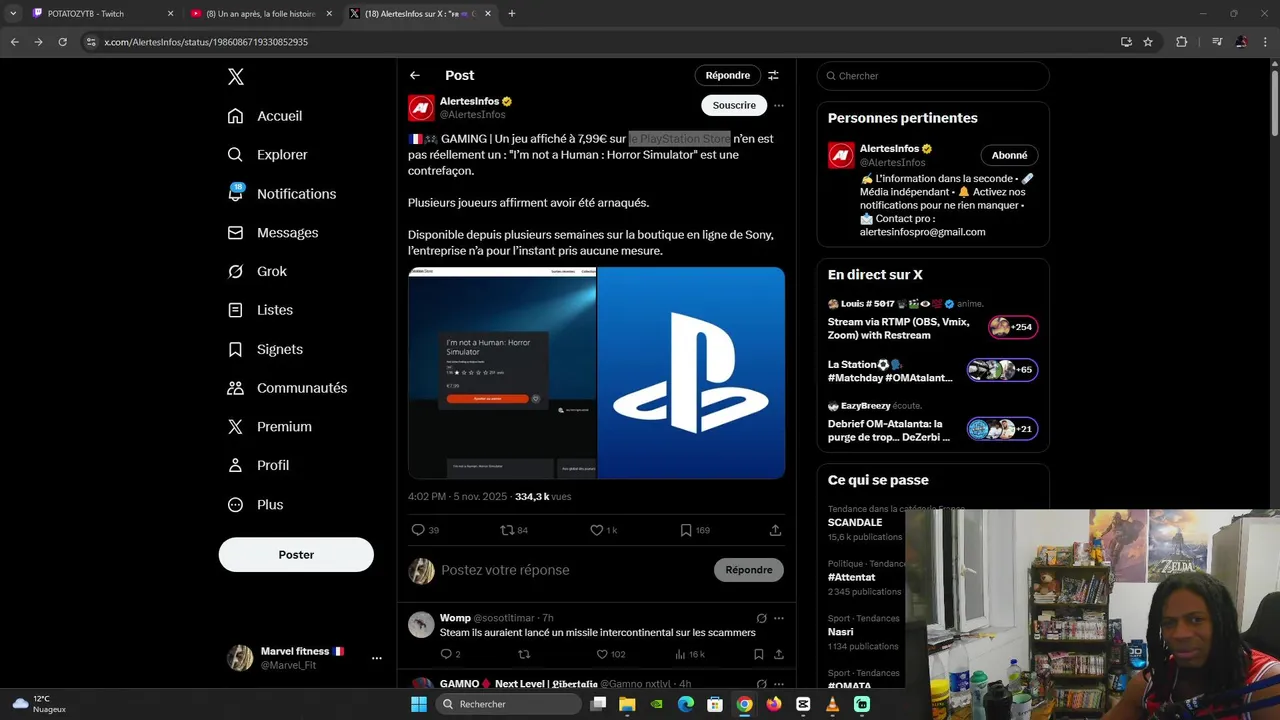
Task: Open AlertesInfos profile avatar in post
Action: (x=421, y=108)
